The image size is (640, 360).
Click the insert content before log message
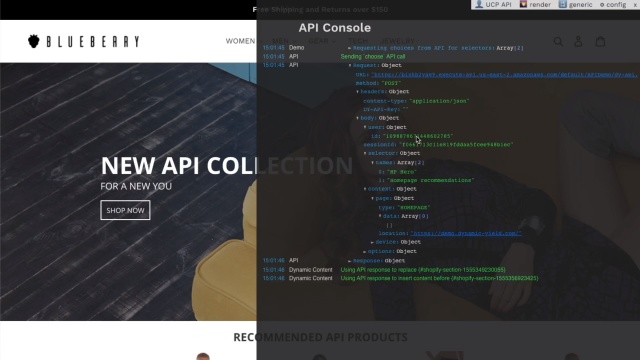point(440,278)
